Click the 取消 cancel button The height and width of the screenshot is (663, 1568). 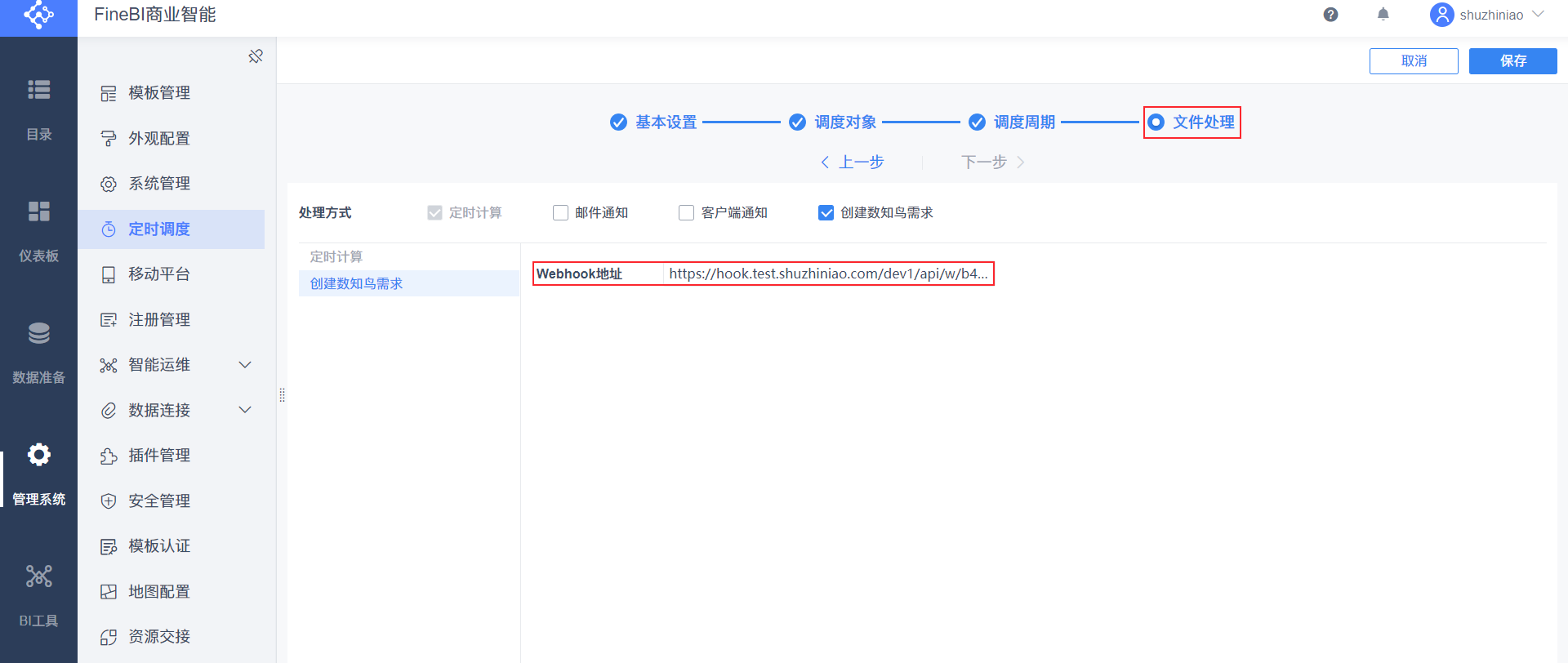(1414, 61)
